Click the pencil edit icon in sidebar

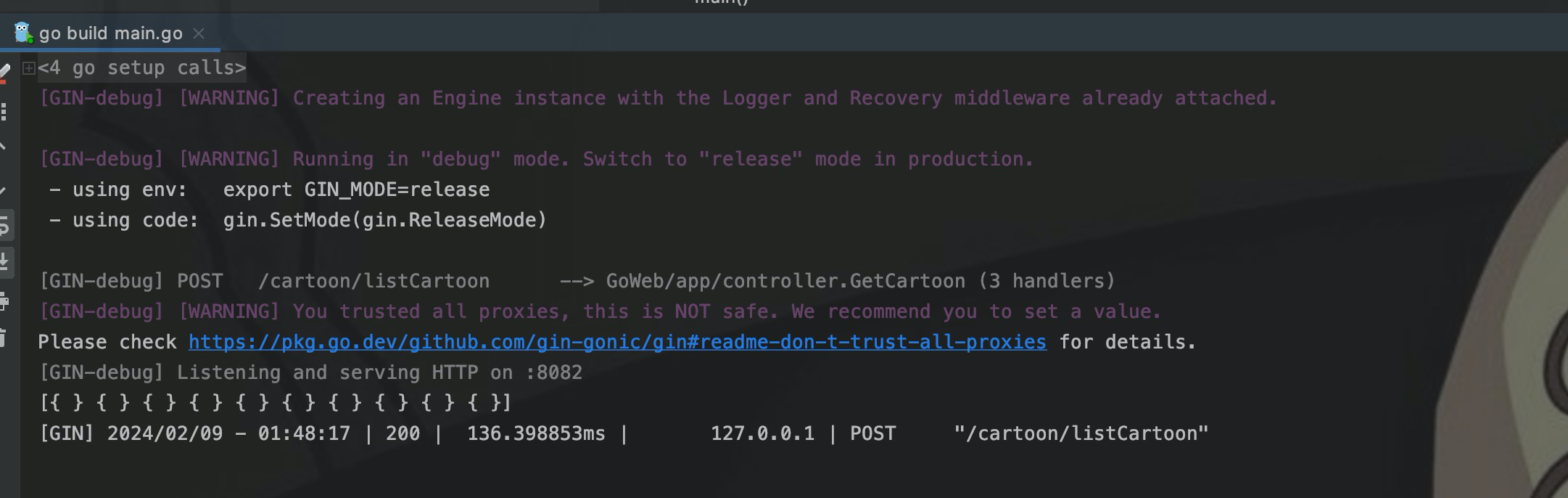[4, 71]
